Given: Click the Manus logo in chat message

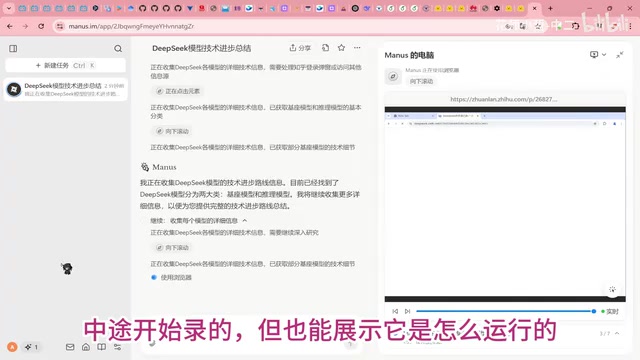Looking at the screenshot, I should [x=145, y=167].
